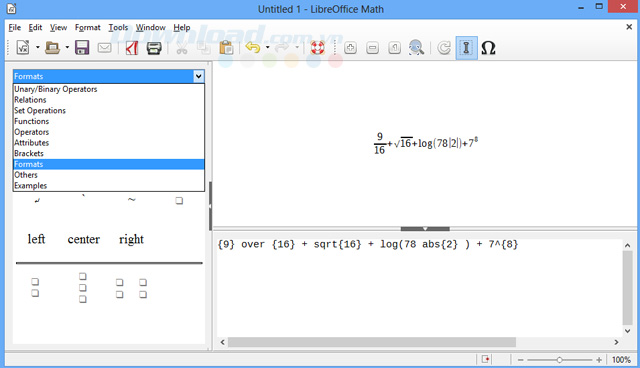Refresh the formula view
640x368 pixels.
pyautogui.click(x=444, y=48)
